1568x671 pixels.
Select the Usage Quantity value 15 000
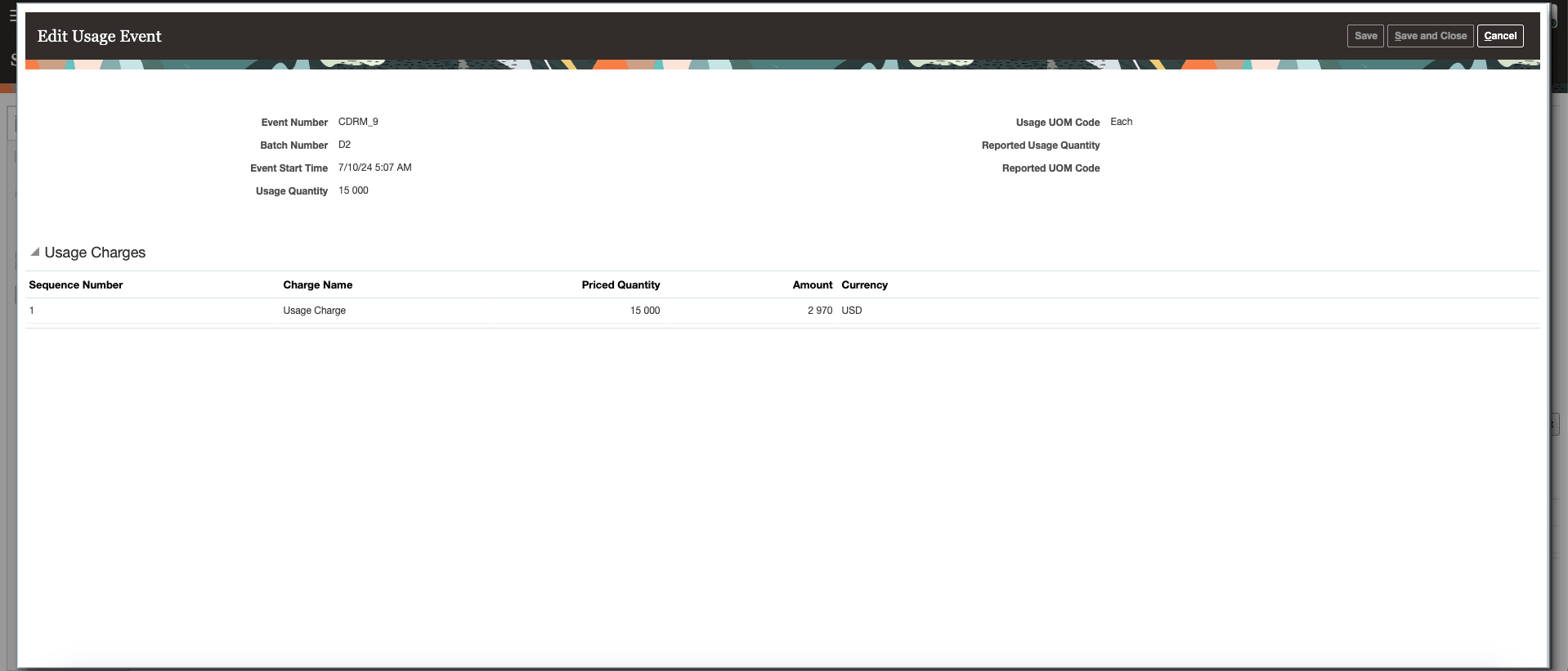353,190
